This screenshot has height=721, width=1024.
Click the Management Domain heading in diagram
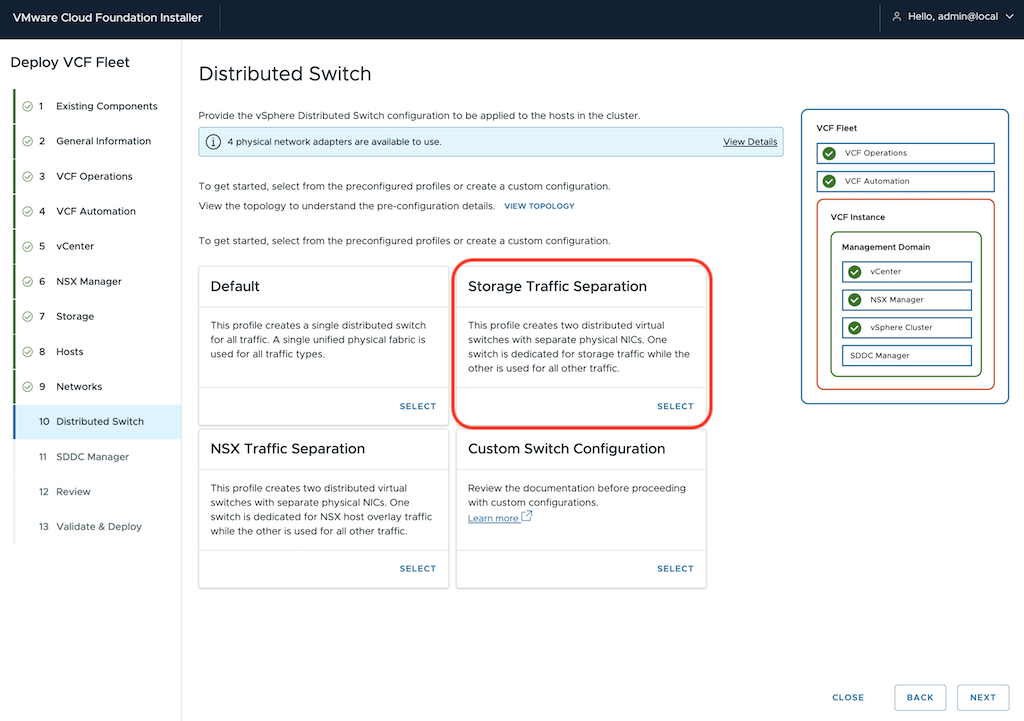tap(886, 248)
